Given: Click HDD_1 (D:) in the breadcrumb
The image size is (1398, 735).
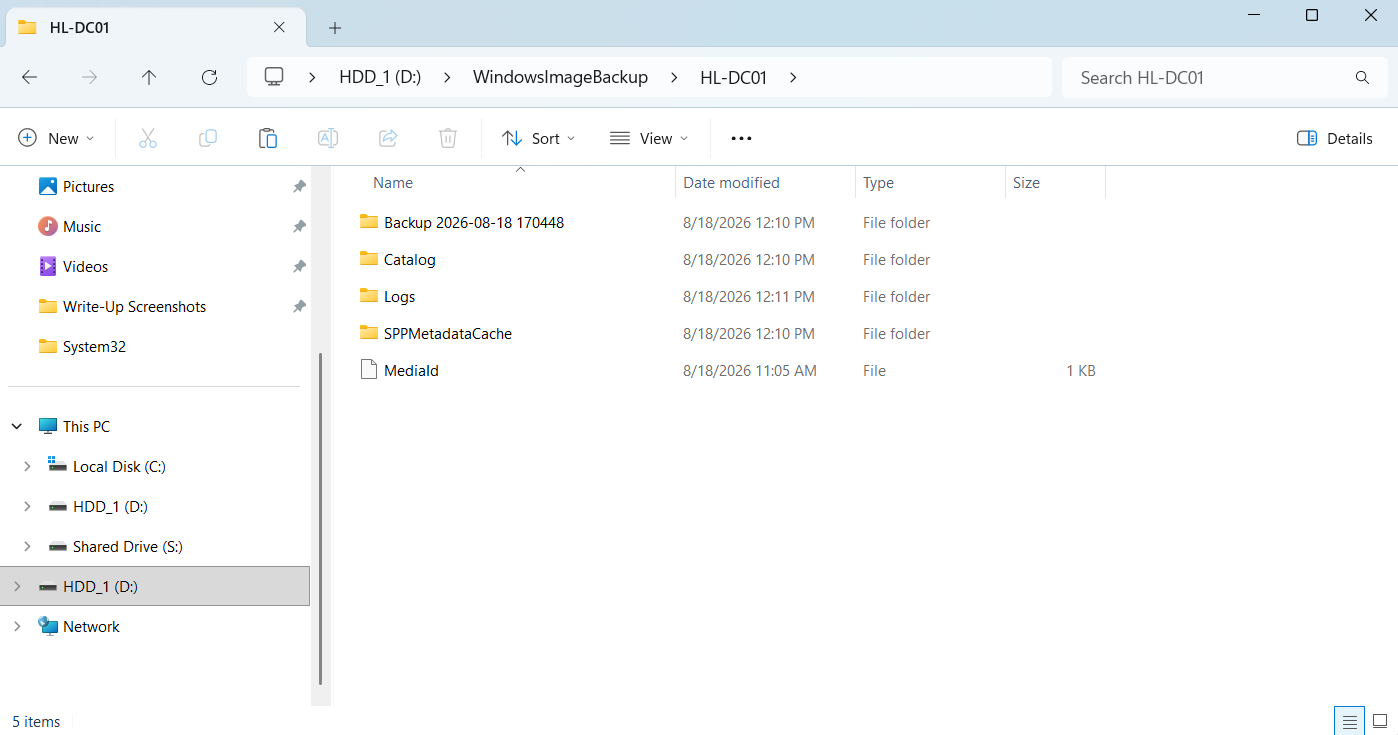Looking at the screenshot, I should [381, 77].
